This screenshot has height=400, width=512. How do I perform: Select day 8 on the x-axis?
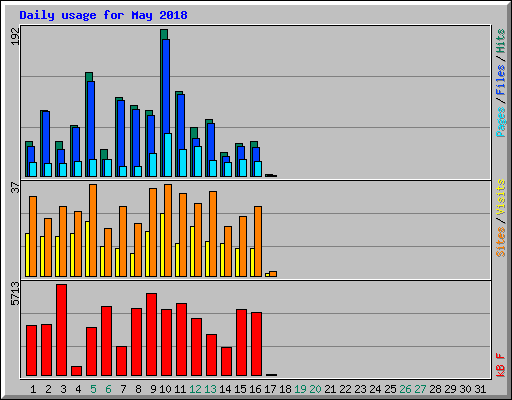(x=138, y=389)
